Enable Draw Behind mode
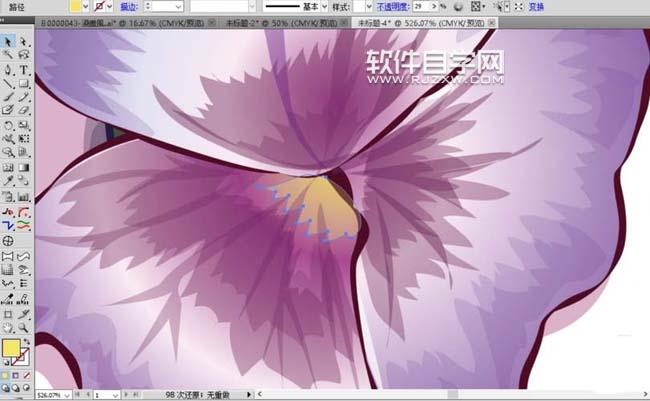Viewport: 650px width, 401px height. coord(16,388)
